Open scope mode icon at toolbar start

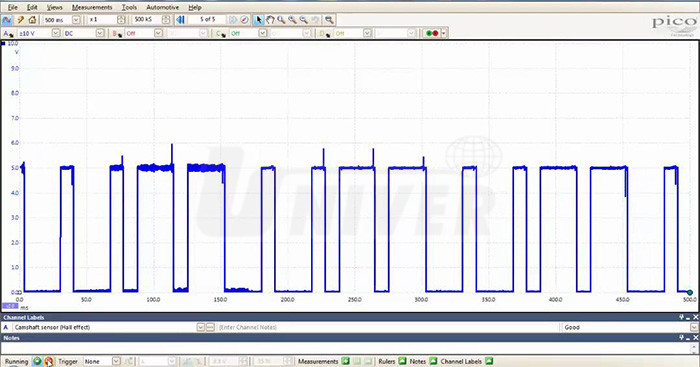coord(7,20)
